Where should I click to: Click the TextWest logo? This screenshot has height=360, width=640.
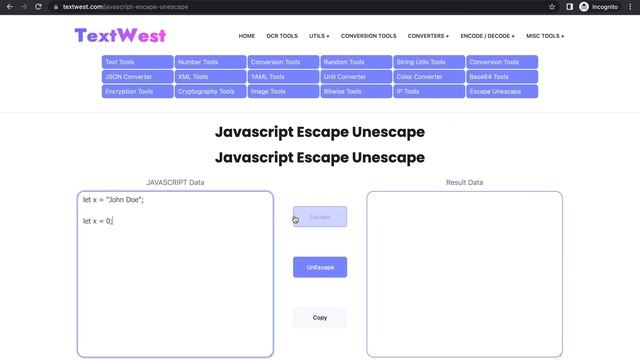[120, 36]
